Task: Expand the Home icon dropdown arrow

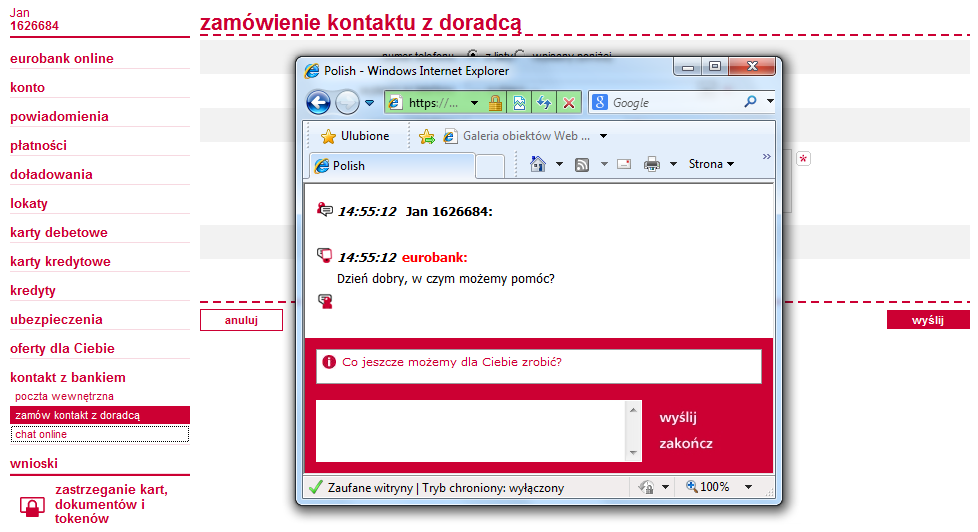Action: (x=559, y=164)
